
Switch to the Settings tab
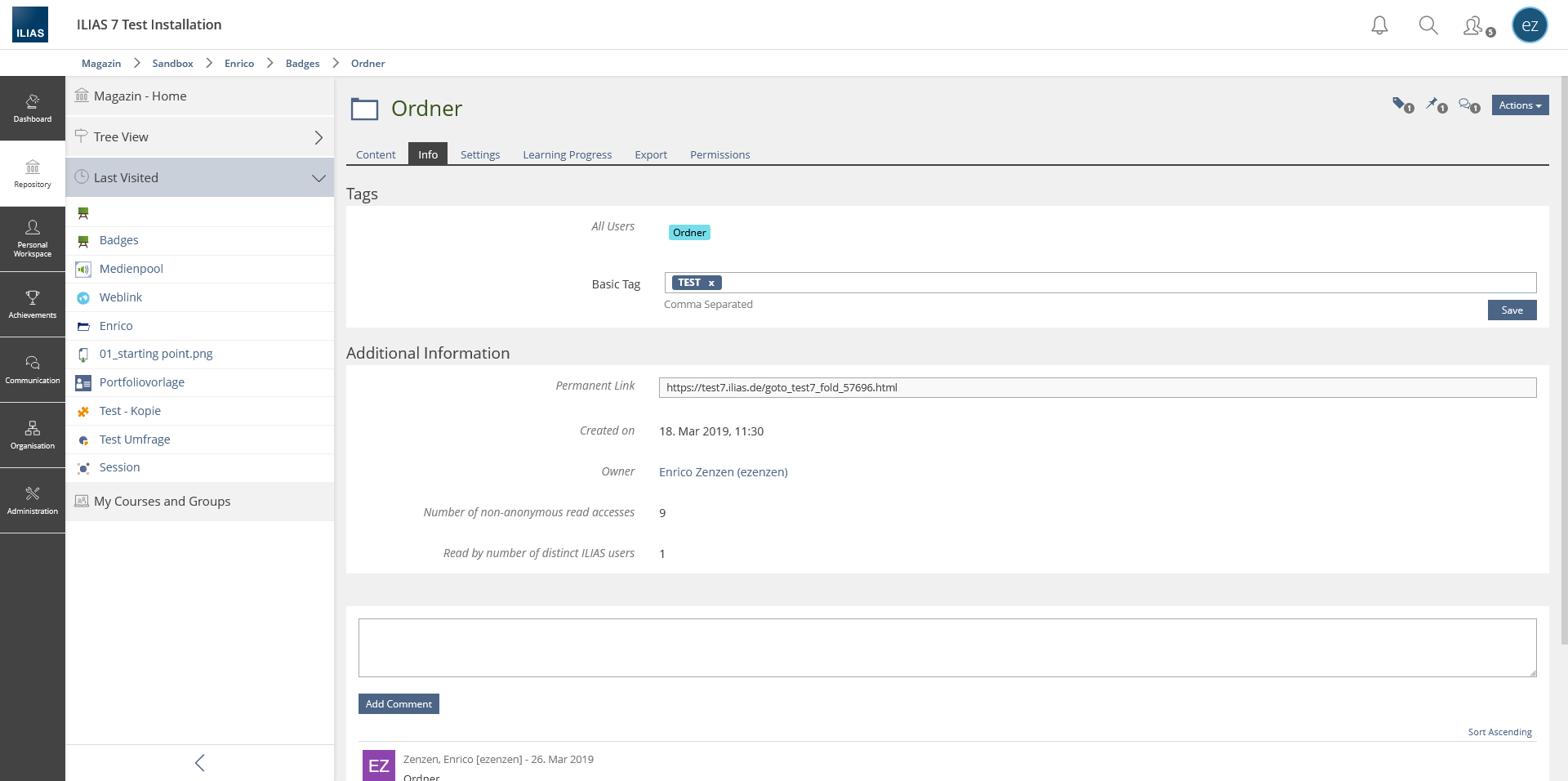(480, 155)
